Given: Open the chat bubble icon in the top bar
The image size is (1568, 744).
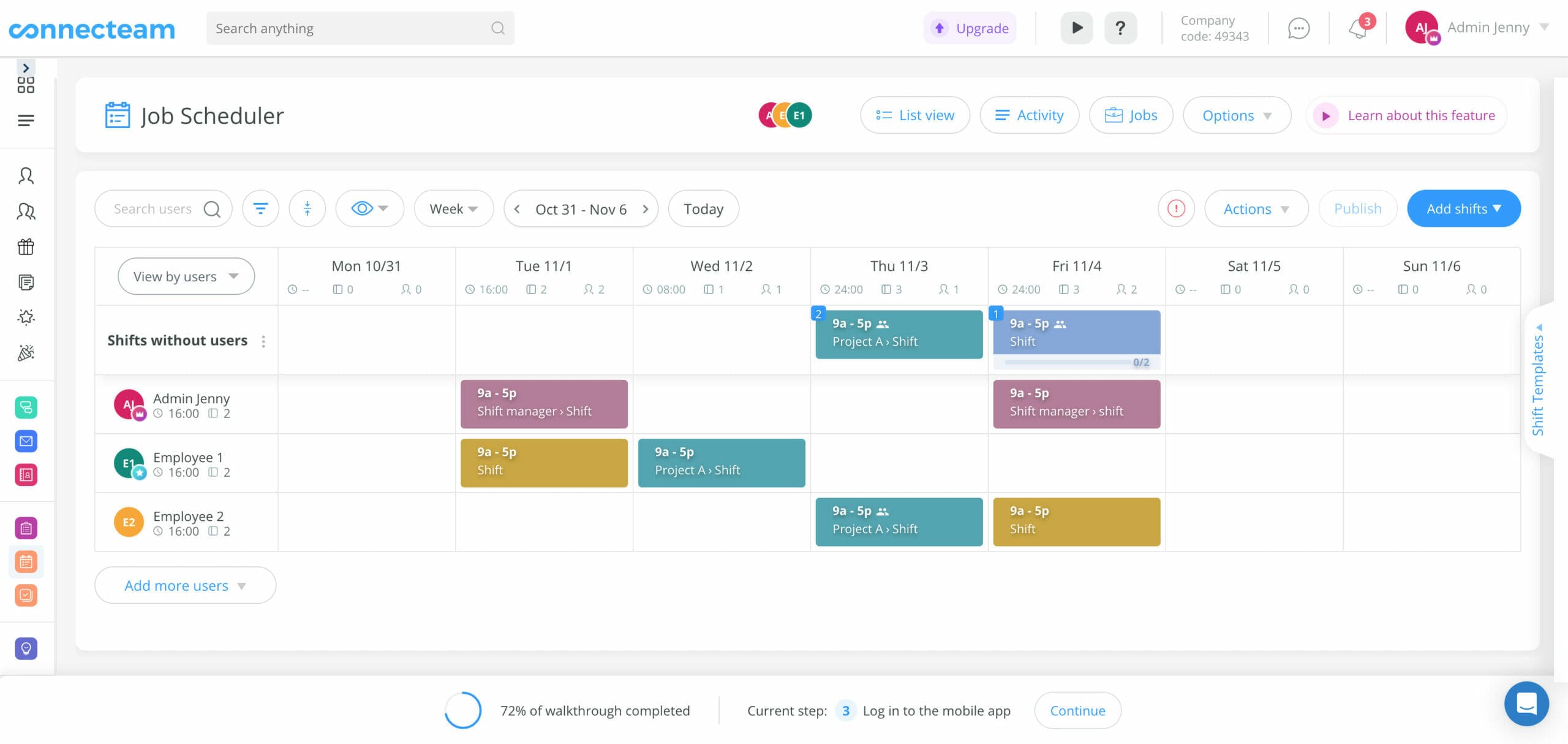Looking at the screenshot, I should [1297, 28].
